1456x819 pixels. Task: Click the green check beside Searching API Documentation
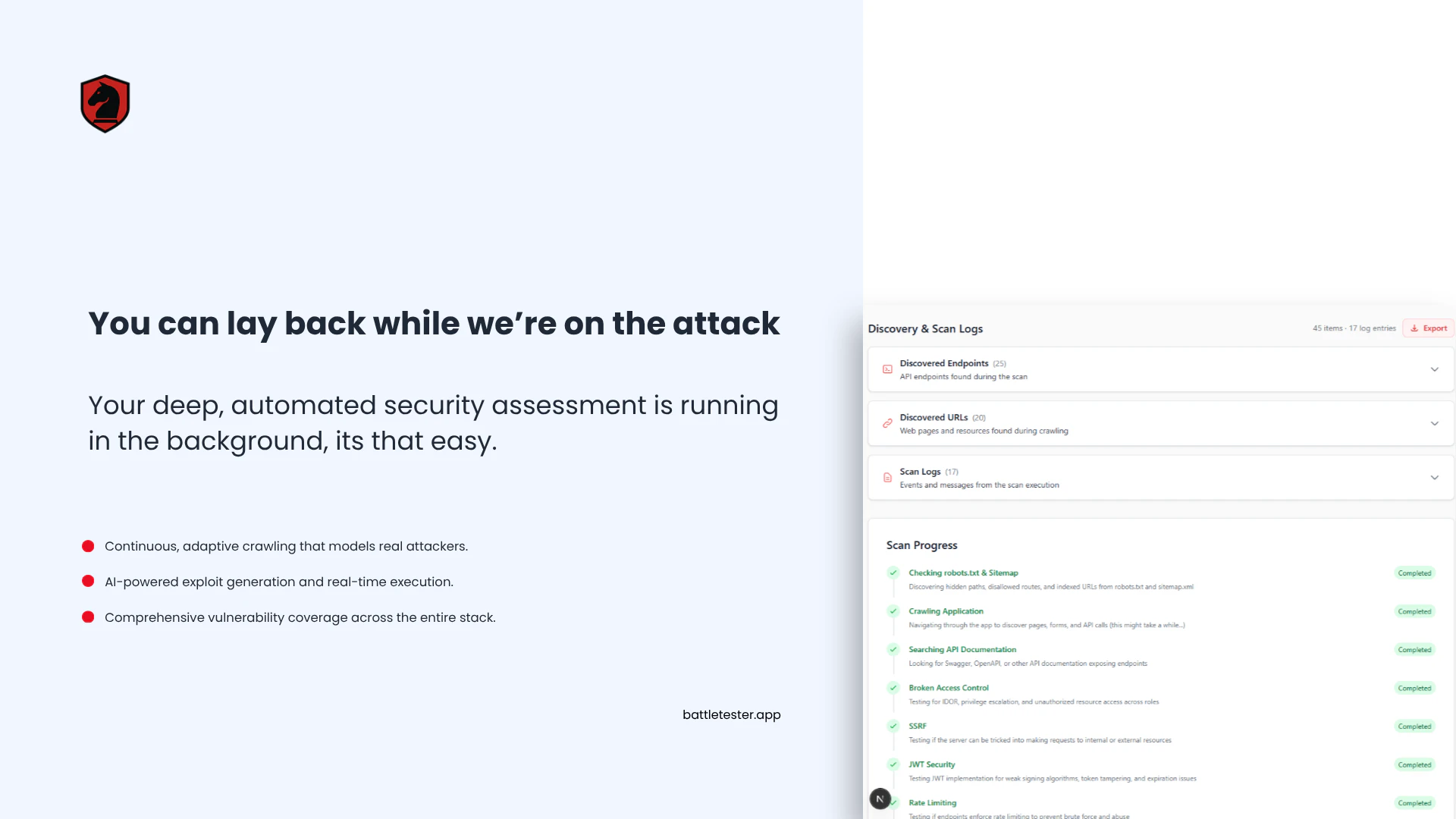pos(893,649)
